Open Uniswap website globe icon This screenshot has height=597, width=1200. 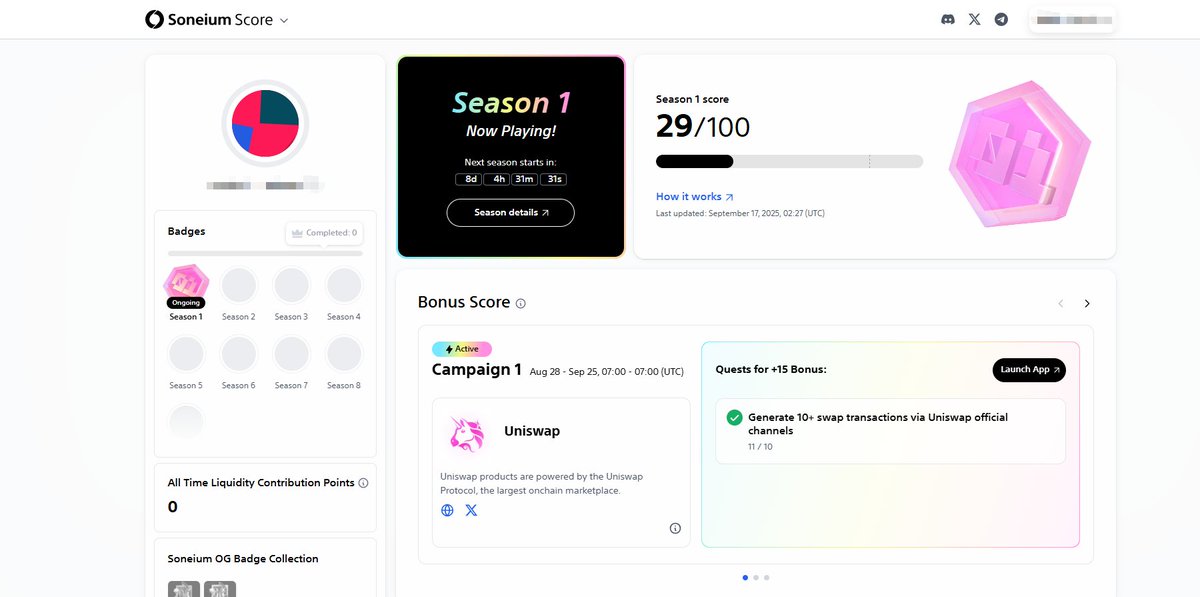click(447, 510)
